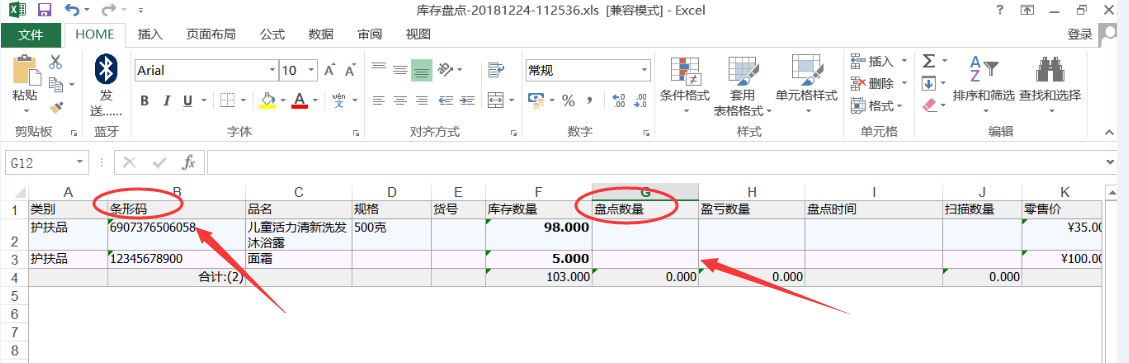The width and height of the screenshot is (1129, 363).
Task: Expand the G12 name box dropdown
Action: click(79, 163)
